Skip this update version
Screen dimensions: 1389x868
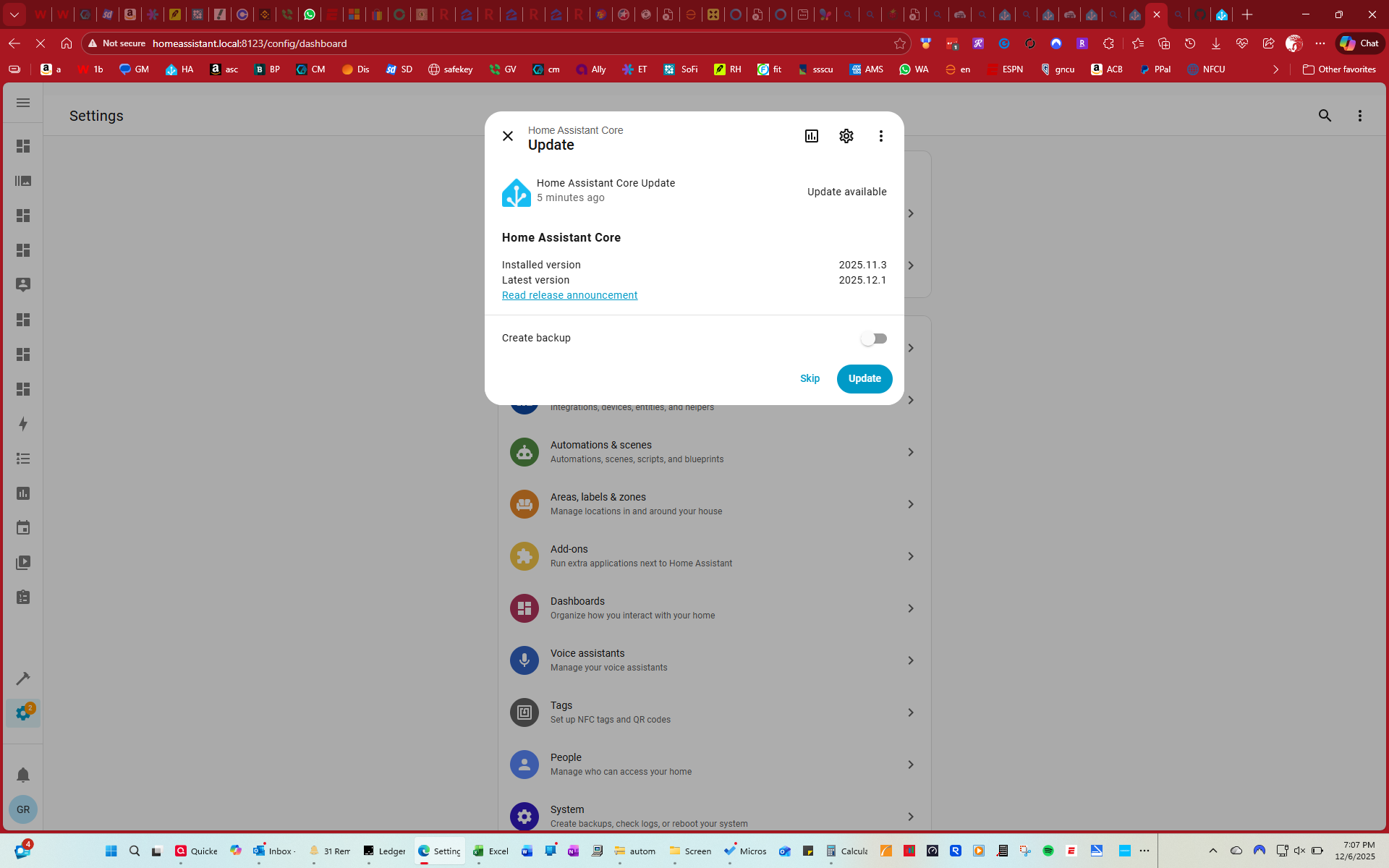coord(810,378)
